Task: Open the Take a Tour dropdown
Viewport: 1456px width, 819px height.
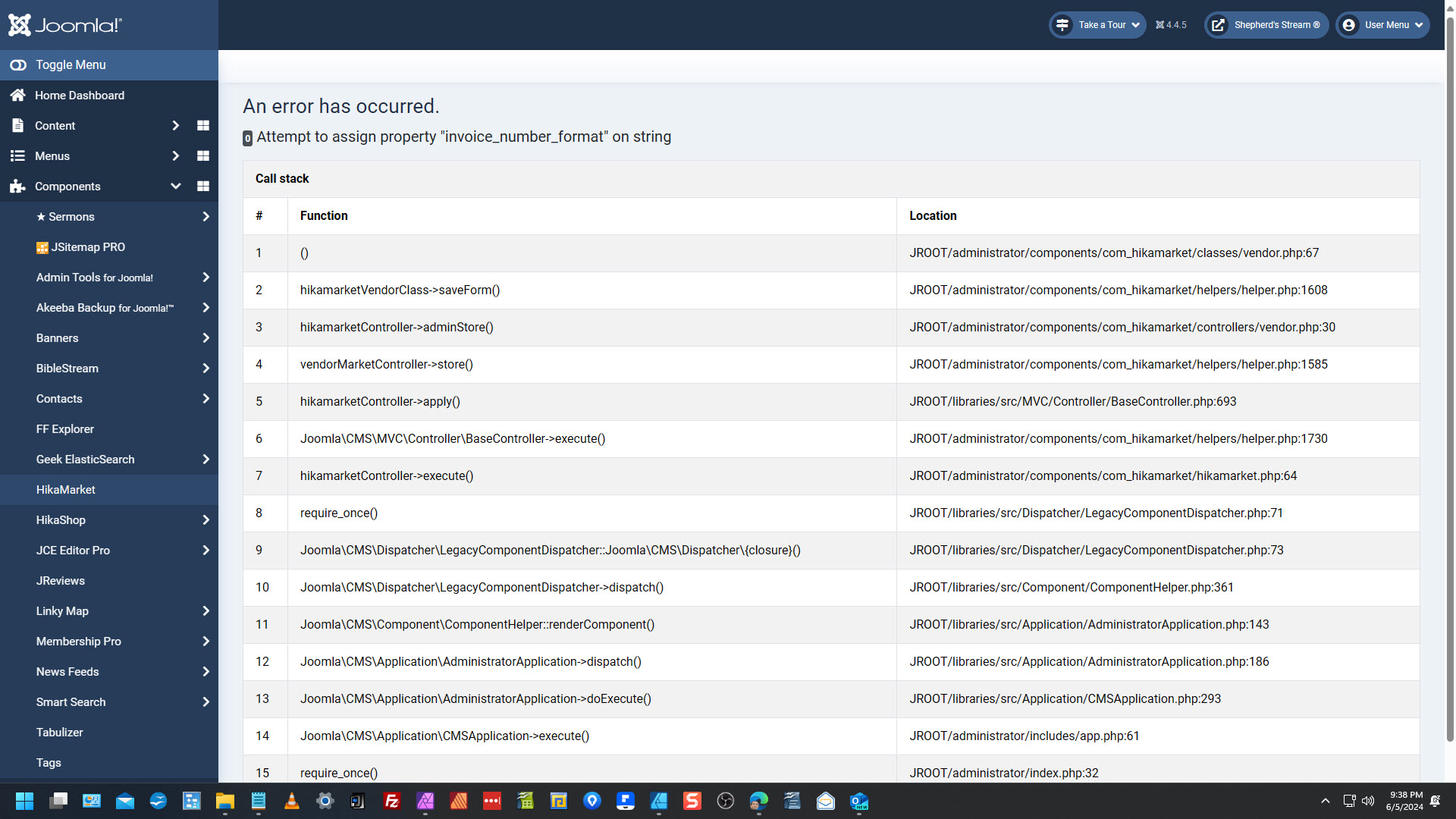Action: (1098, 25)
